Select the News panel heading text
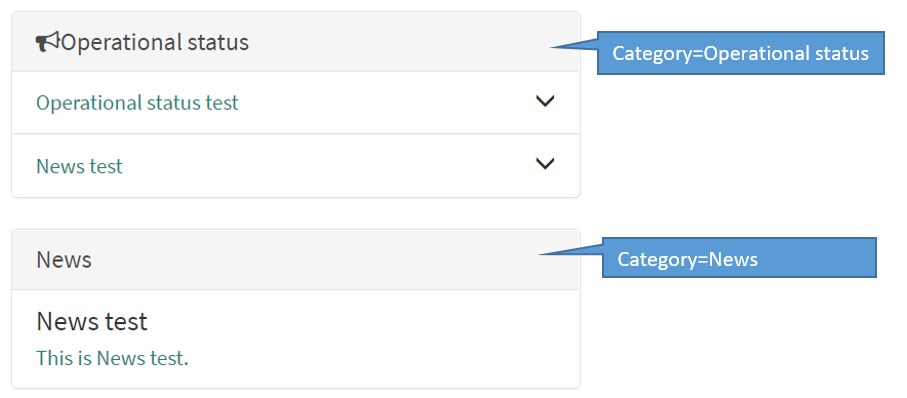This screenshot has width=907, height=398. [x=64, y=260]
